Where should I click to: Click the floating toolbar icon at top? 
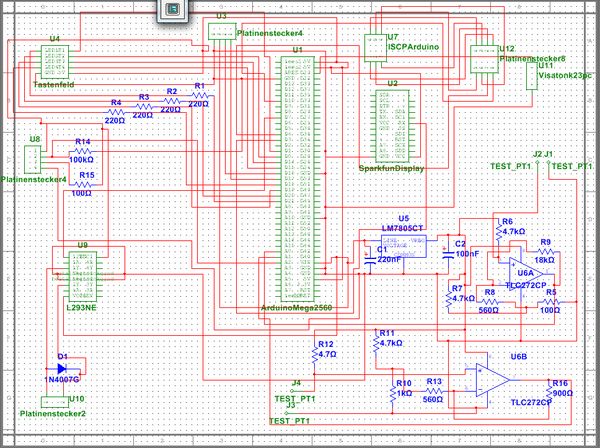171,9
